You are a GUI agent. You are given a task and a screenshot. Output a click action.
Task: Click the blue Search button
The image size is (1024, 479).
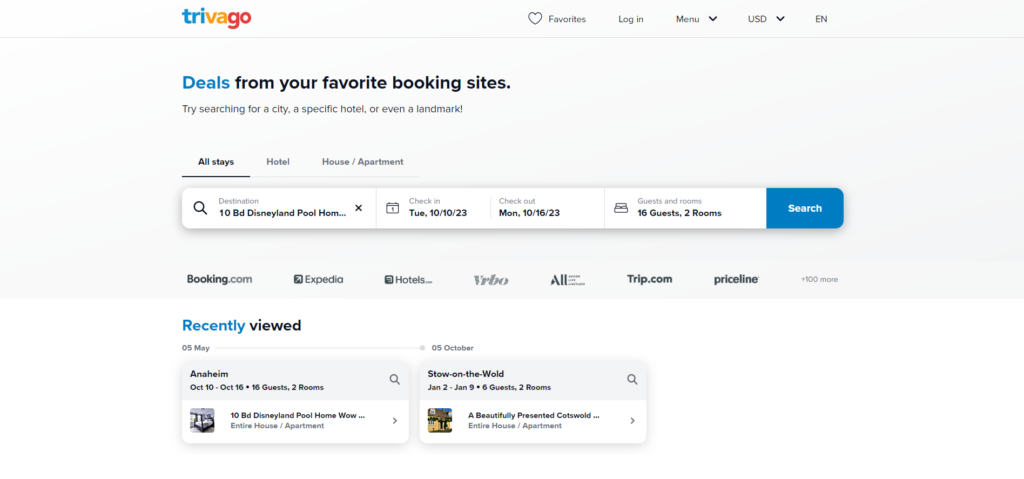[805, 208]
